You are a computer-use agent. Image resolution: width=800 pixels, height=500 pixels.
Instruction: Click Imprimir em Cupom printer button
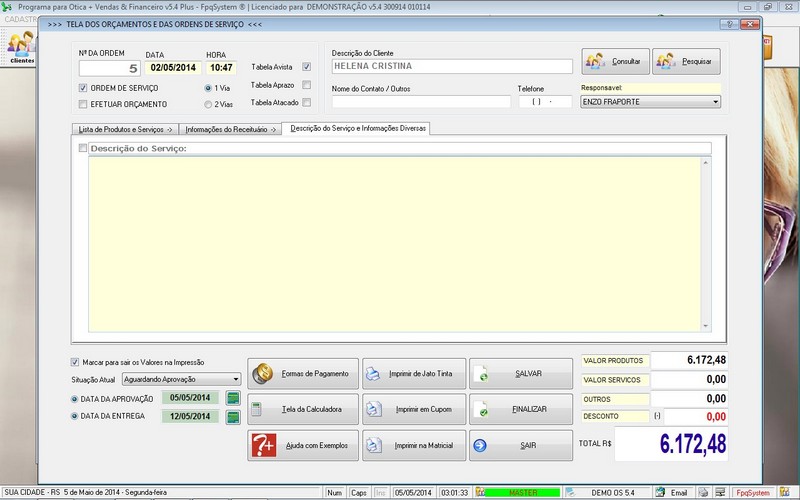413,410
